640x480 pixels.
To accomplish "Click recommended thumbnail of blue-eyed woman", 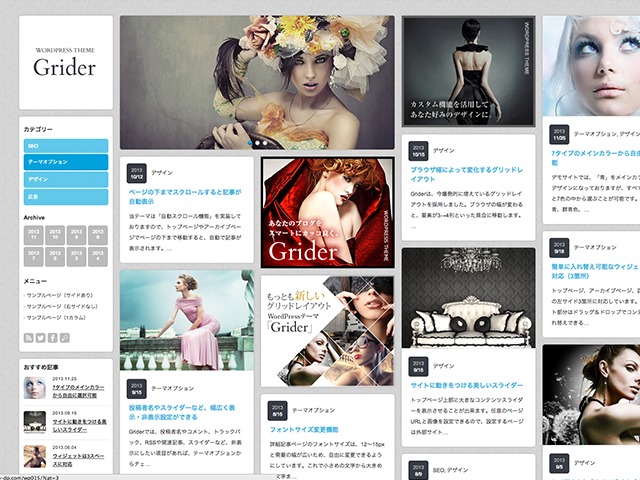I will 35,388.
